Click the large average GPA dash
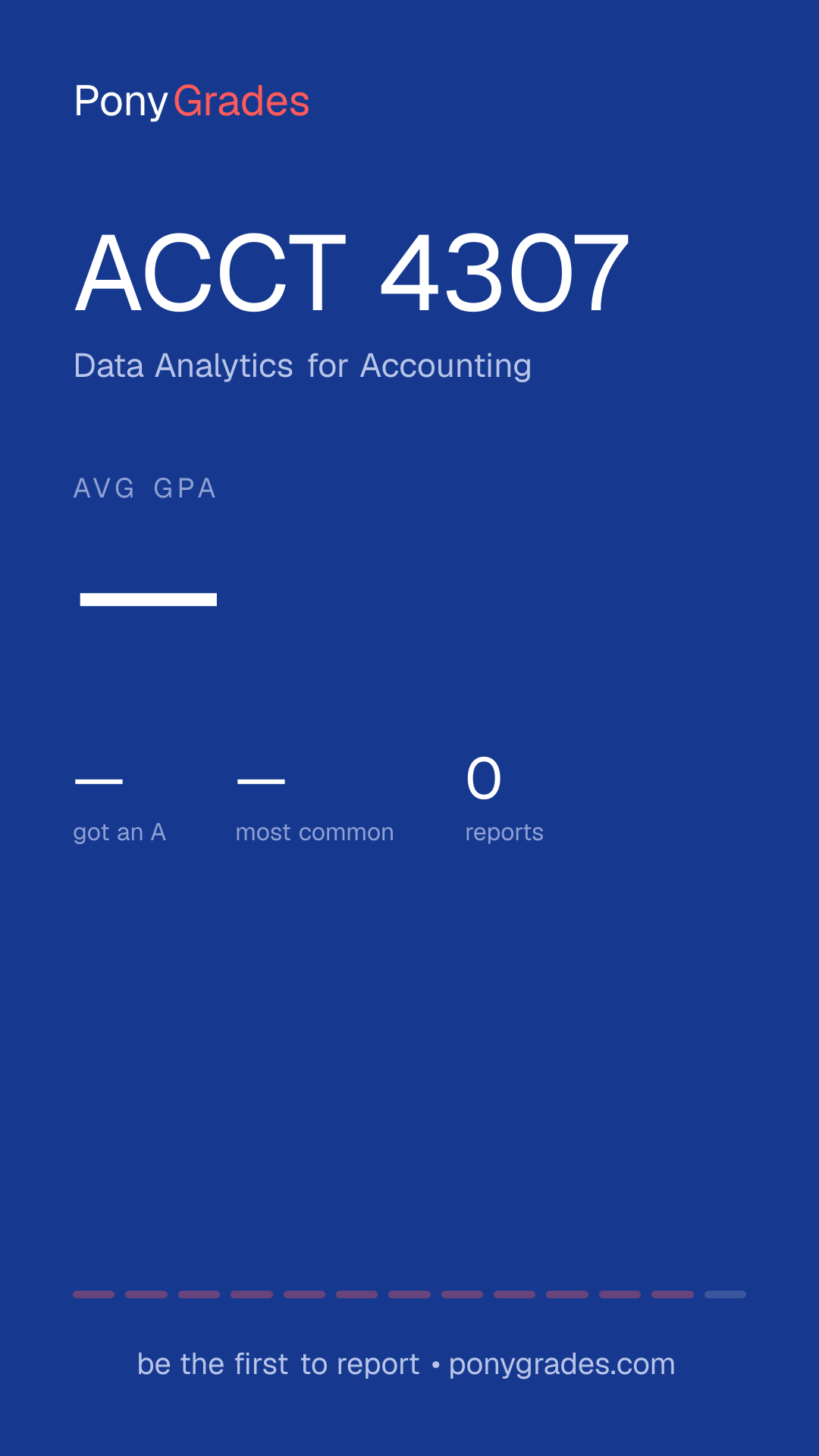The height and width of the screenshot is (1456, 819). [149, 600]
